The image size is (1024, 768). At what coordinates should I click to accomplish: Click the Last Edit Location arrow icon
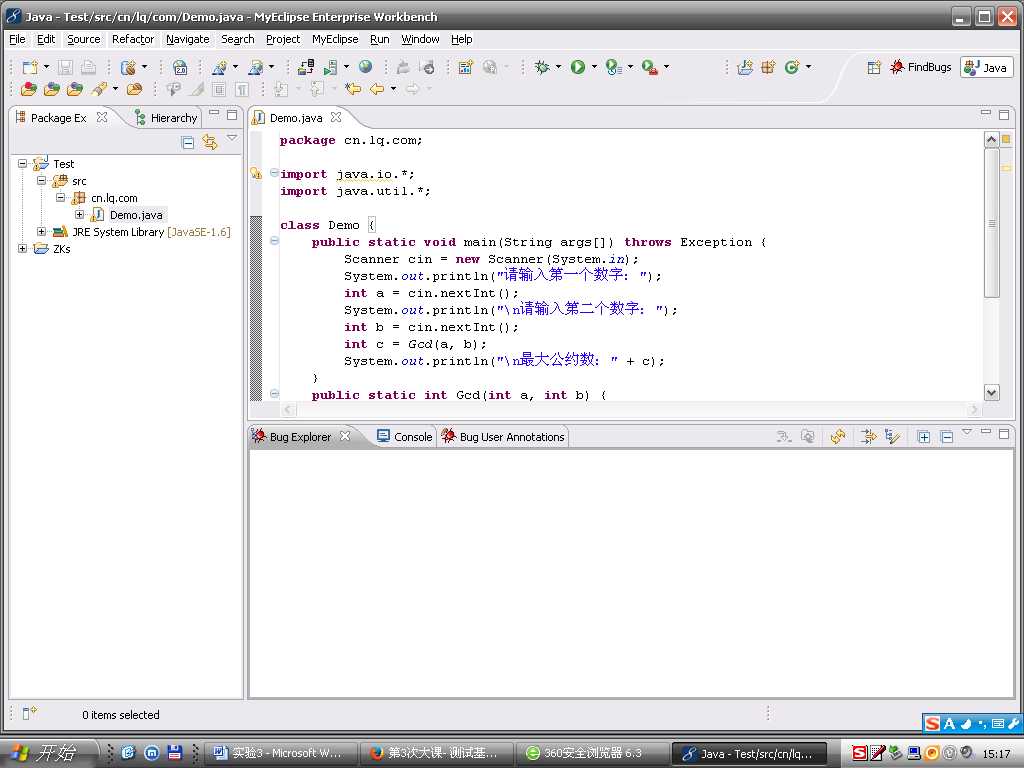point(353,89)
